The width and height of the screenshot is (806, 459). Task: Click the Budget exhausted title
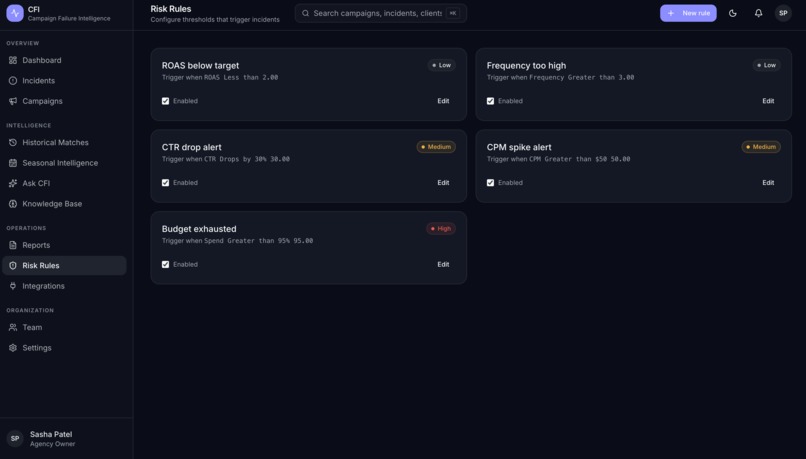[199, 229]
